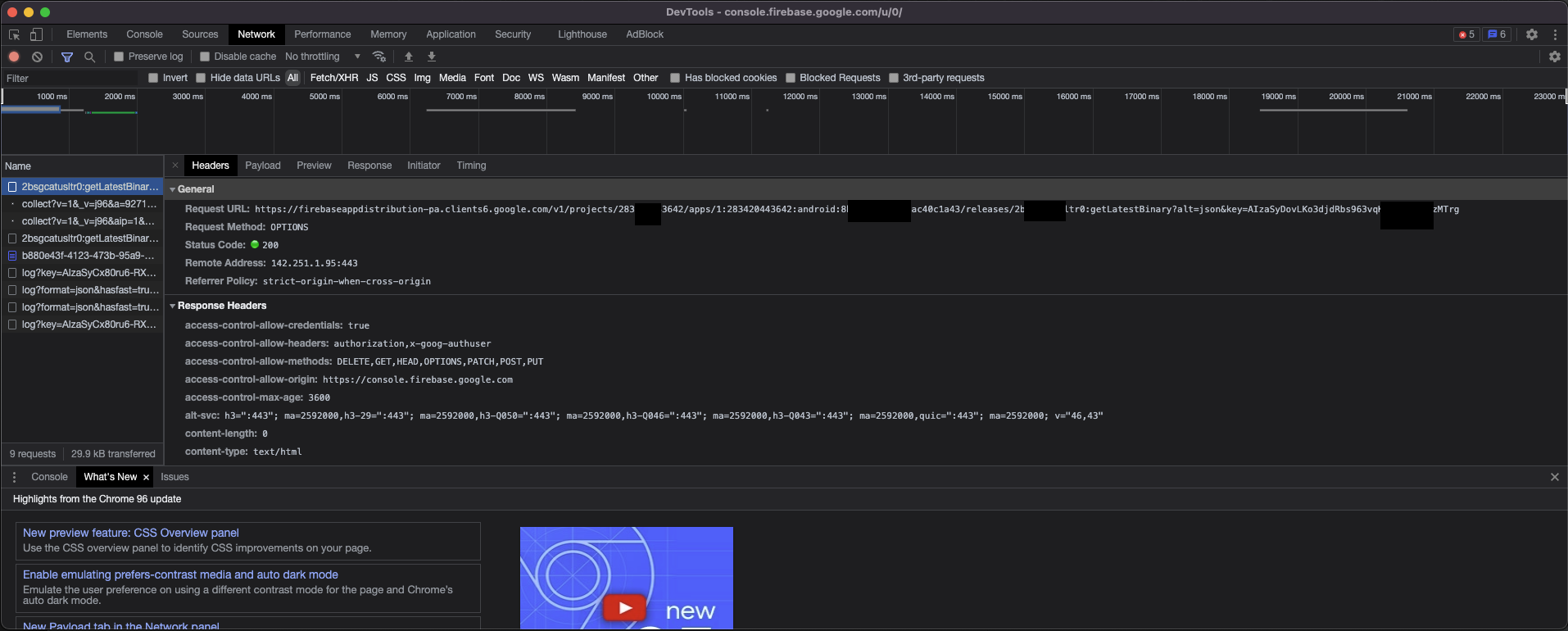Activate the inspect element picker icon
The image size is (1568, 631).
(14, 34)
